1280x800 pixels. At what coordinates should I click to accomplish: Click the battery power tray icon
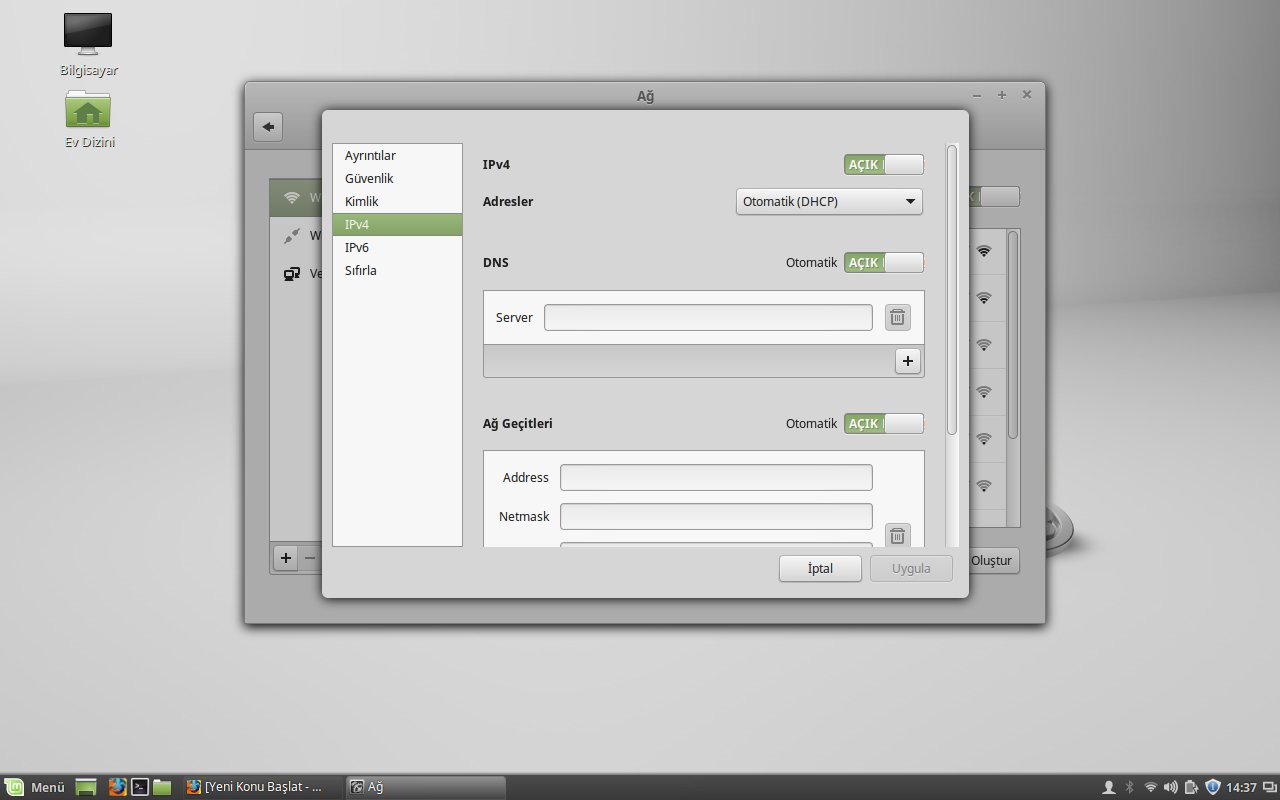1192,787
